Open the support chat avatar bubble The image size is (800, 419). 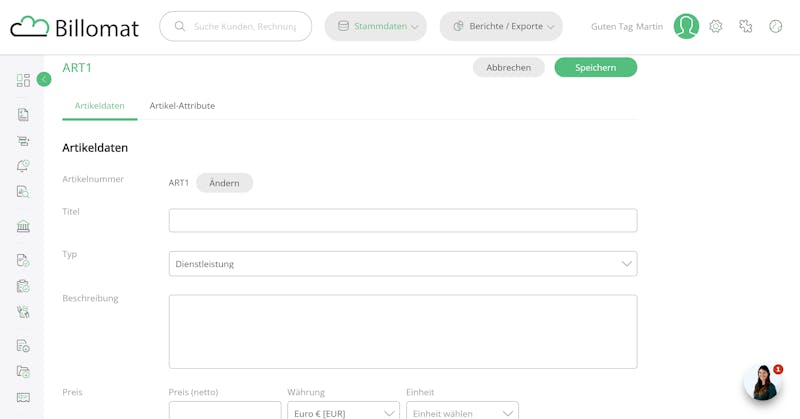coord(762,382)
